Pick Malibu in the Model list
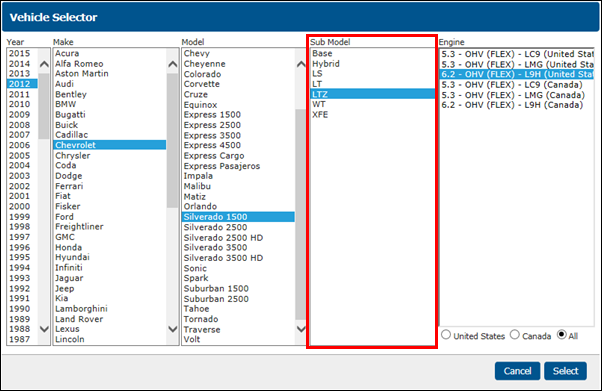The image size is (602, 391). [x=238, y=186]
